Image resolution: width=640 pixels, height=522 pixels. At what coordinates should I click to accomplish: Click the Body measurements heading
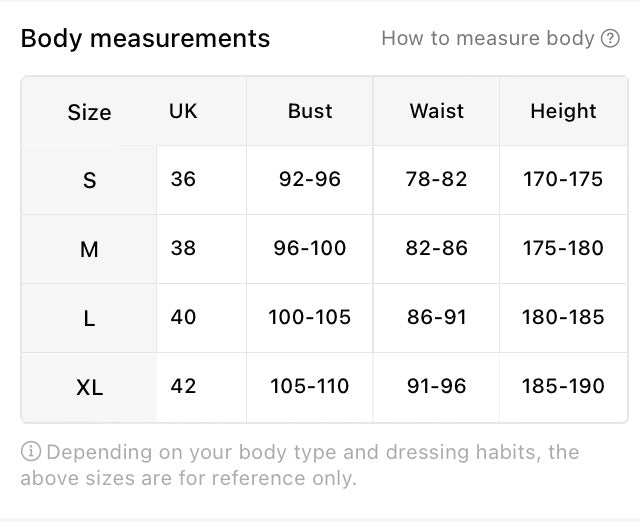tap(145, 39)
